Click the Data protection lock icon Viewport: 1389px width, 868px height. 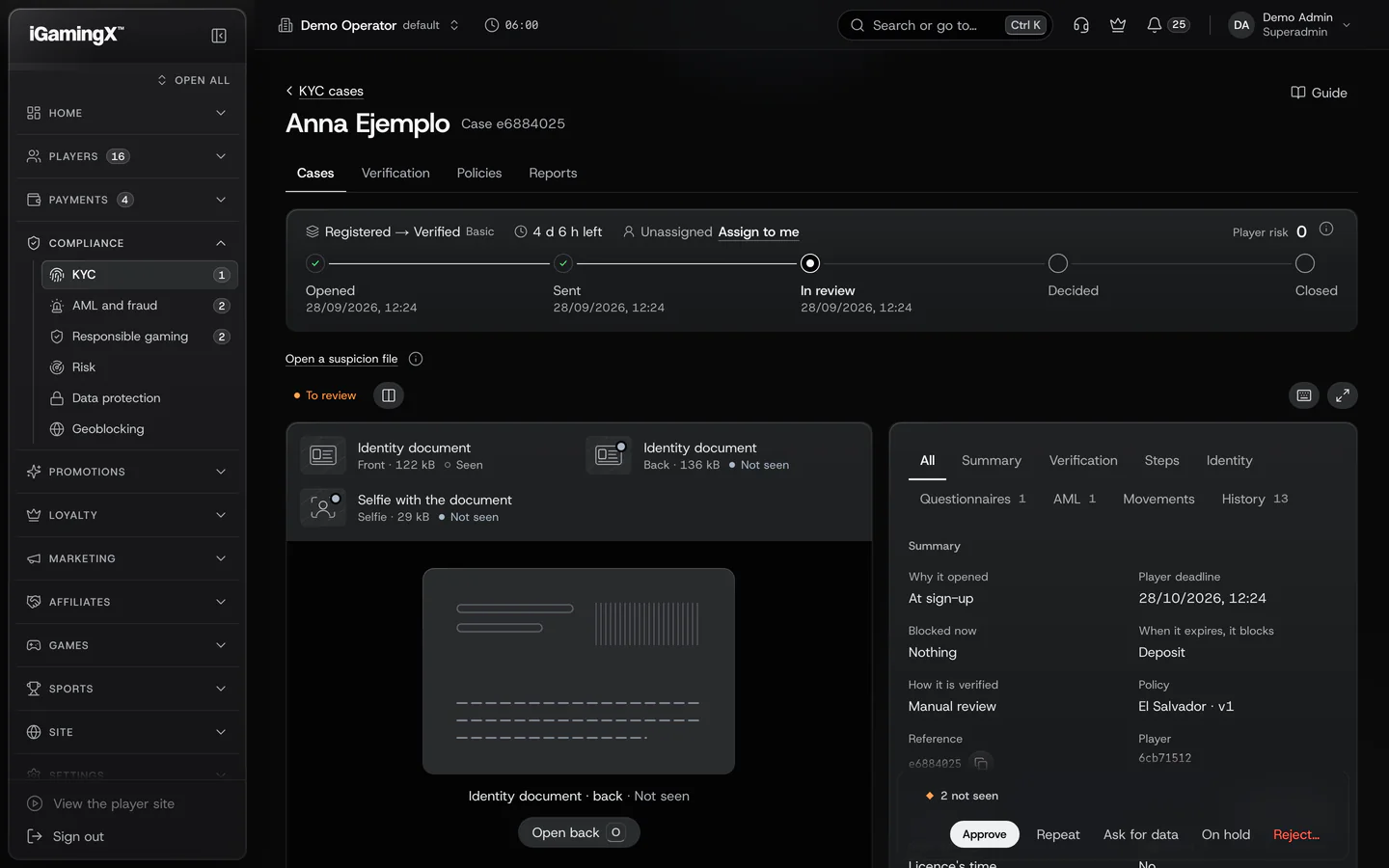pos(57,398)
